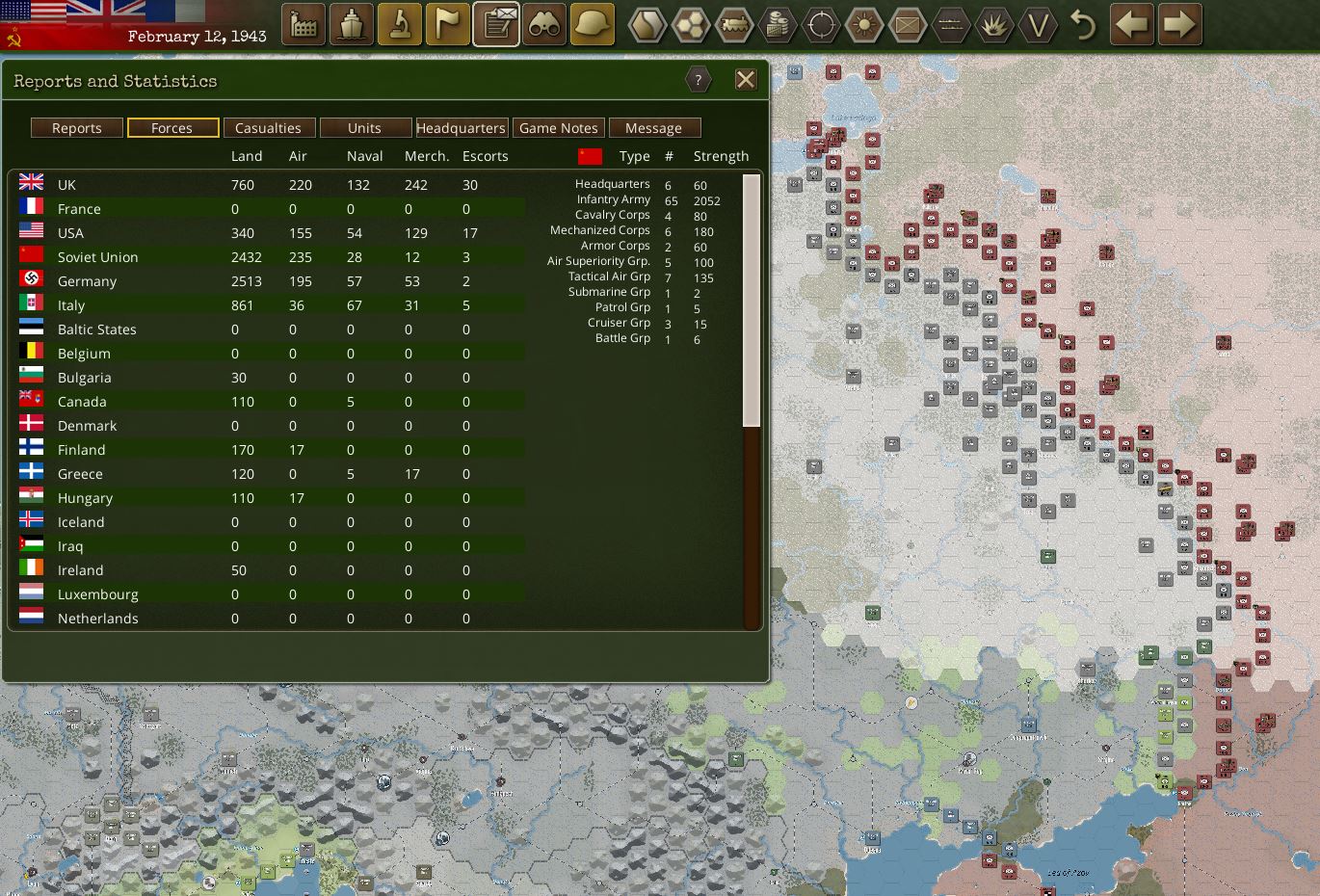Click Germany's land value 2513
The width and height of the screenshot is (1320, 896).
(x=247, y=281)
